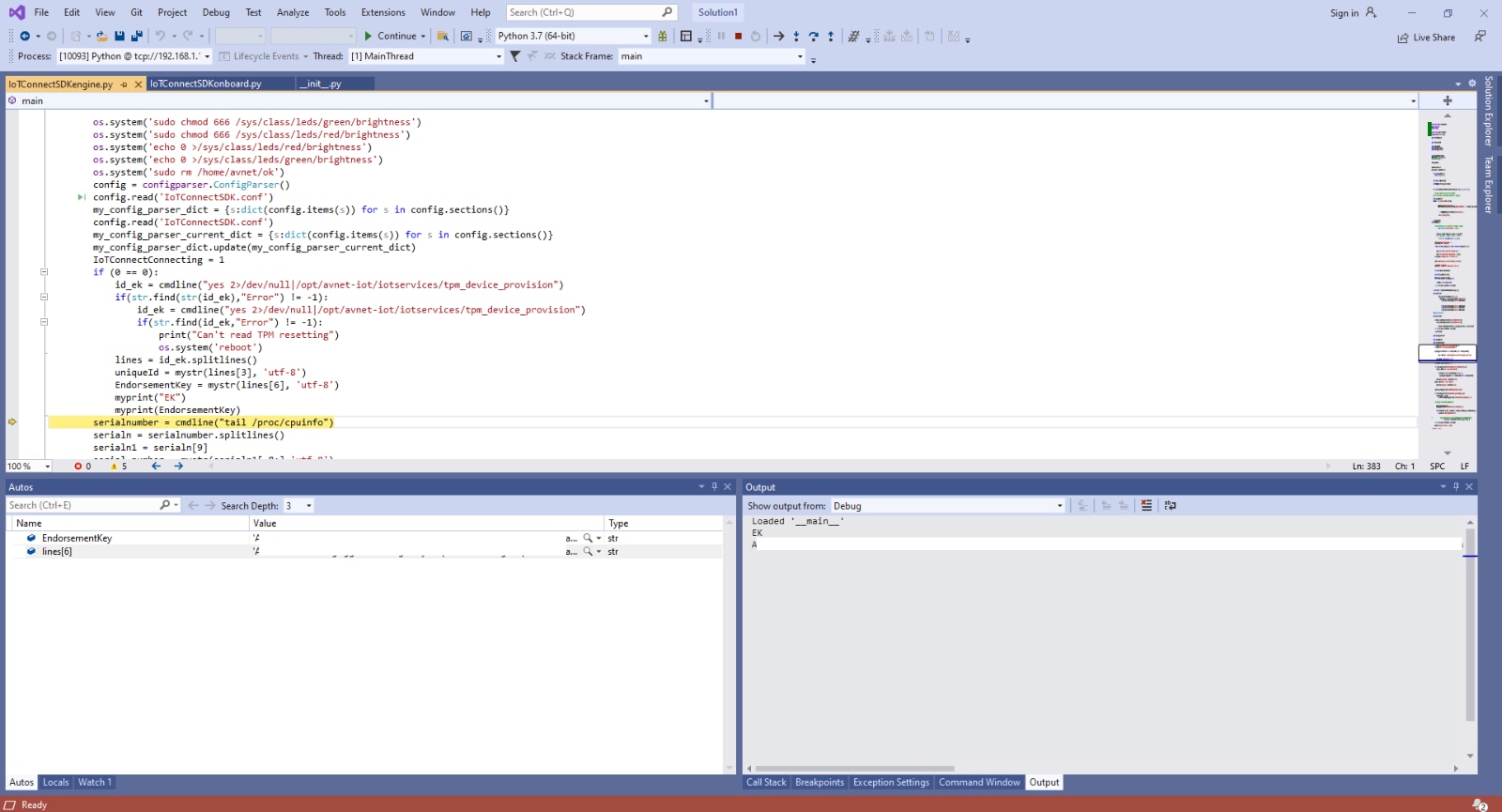Toggle pin on IoTConnectSDKengine.py tab

[123, 84]
